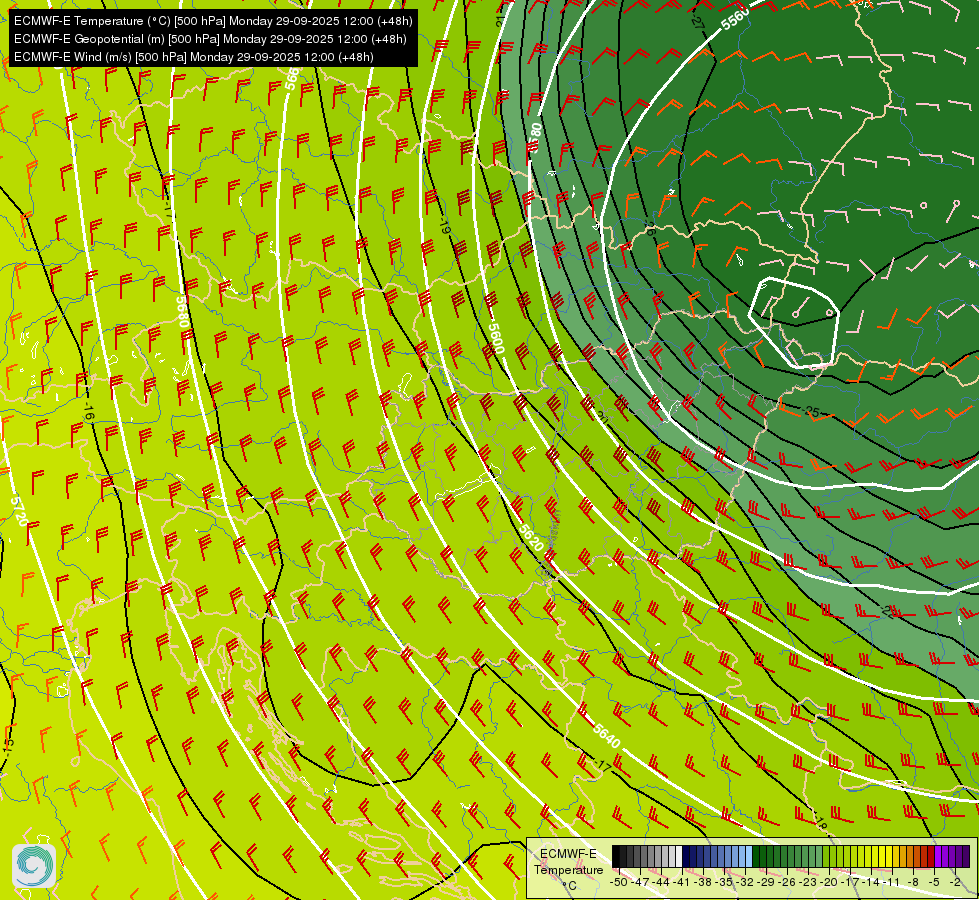
Task: Select the 5680 geopotential contour label
Action: click(x=182, y=310)
